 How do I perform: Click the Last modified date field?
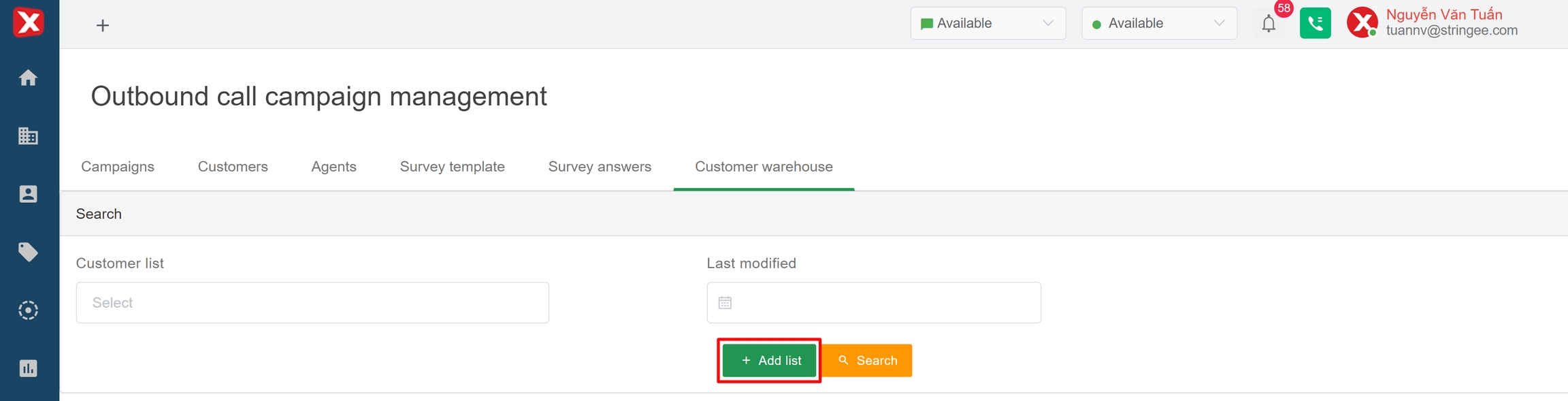(874, 303)
